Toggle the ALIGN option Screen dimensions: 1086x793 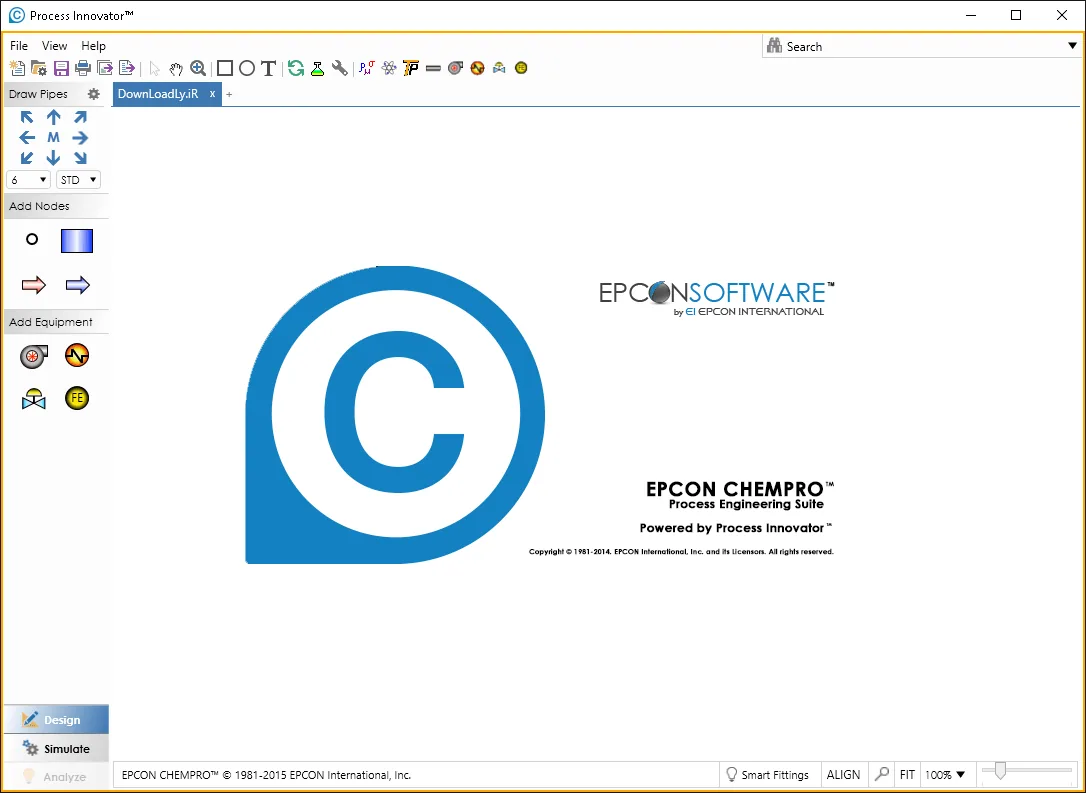pos(844,774)
